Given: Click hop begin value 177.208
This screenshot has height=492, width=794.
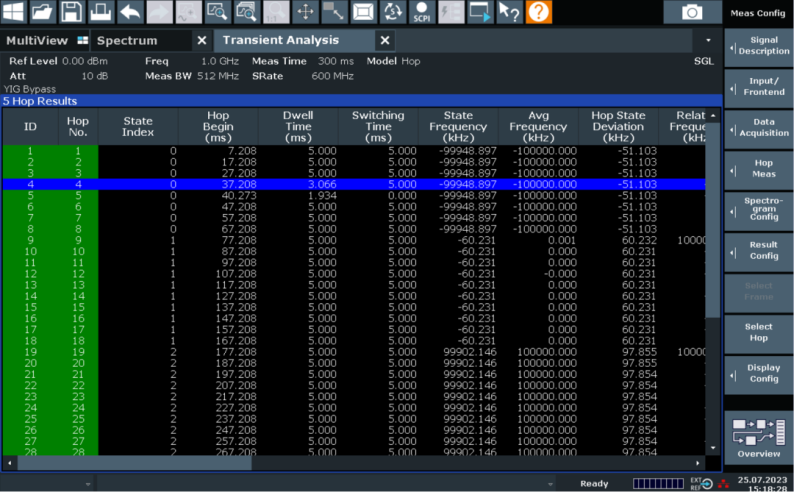Looking at the screenshot, I should (236, 352).
